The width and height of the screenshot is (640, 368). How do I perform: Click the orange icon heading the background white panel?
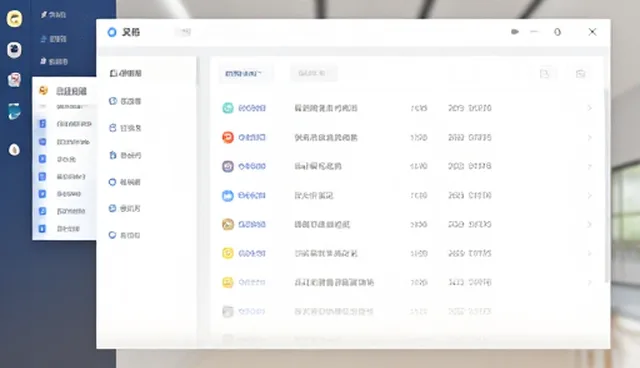(x=43, y=90)
